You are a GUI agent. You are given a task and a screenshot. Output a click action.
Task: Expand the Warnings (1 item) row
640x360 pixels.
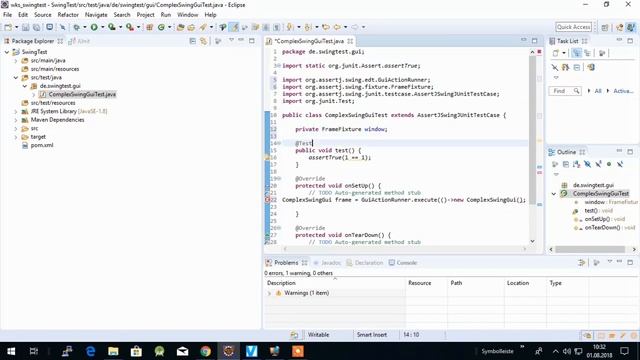[269, 293]
